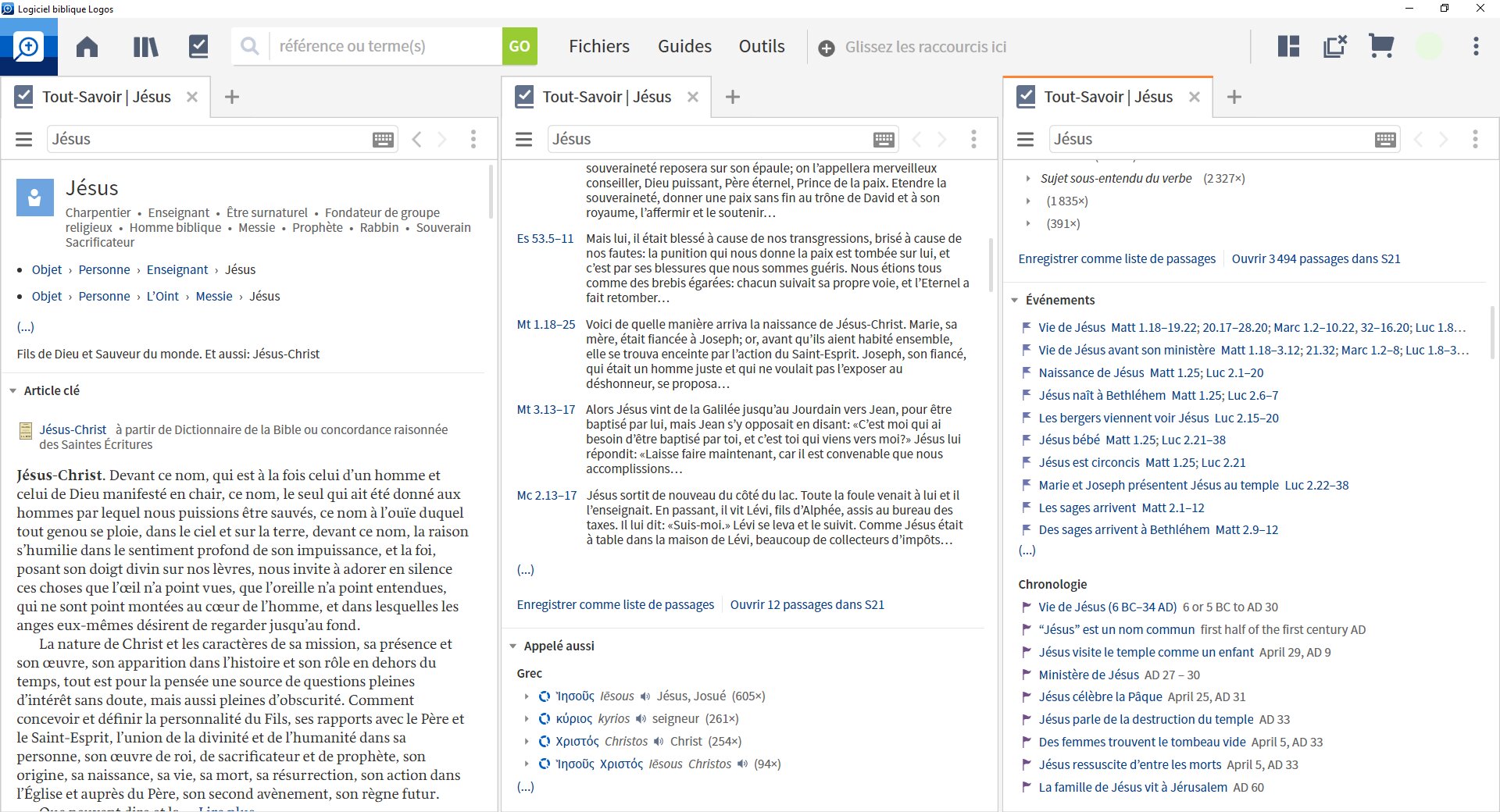Open the Layouts grid icon
The height and width of the screenshot is (812, 1500).
[1288, 46]
